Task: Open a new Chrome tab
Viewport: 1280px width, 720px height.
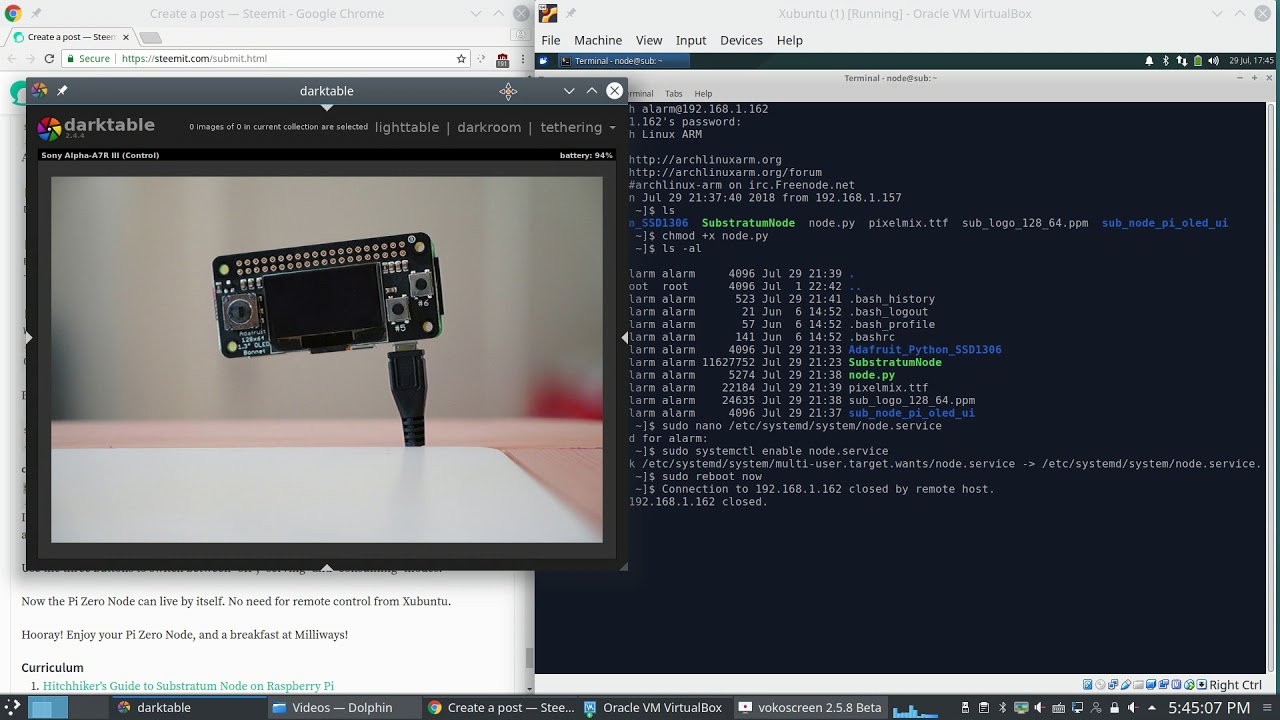Action: click(x=150, y=37)
